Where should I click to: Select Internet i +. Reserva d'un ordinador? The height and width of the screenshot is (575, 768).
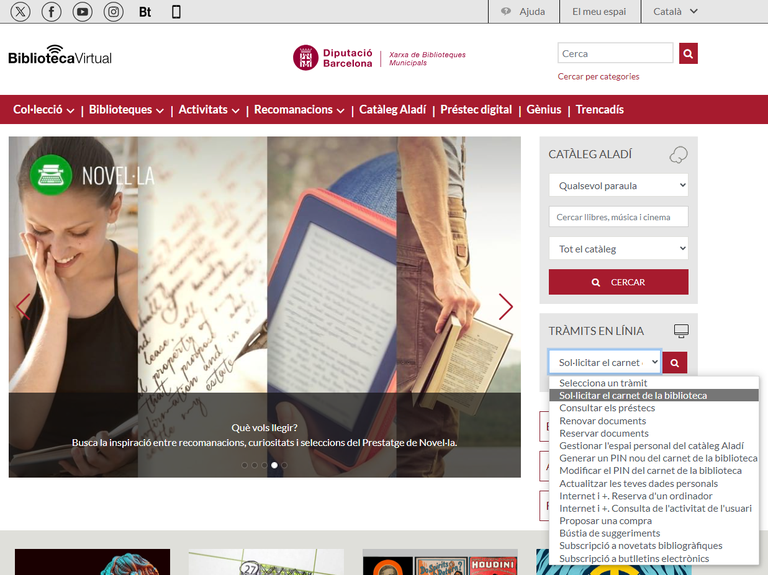point(654,496)
